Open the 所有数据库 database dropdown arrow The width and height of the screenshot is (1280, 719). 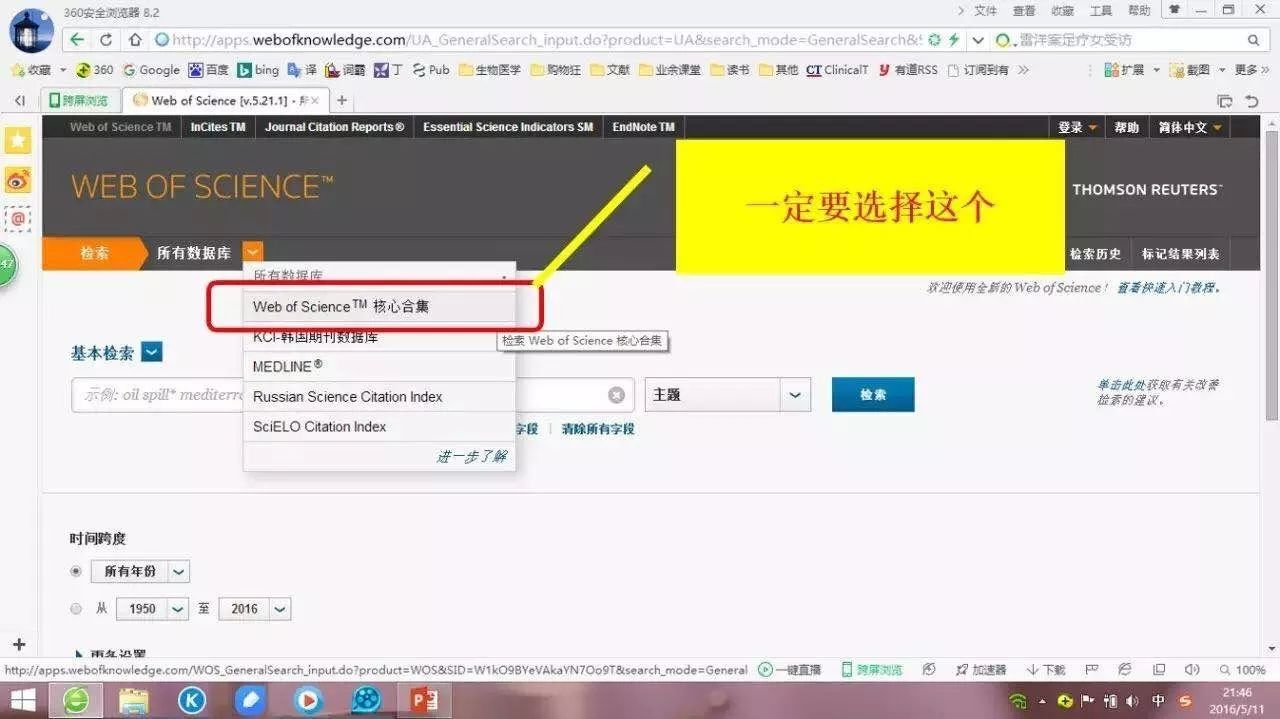pyautogui.click(x=254, y=253)
